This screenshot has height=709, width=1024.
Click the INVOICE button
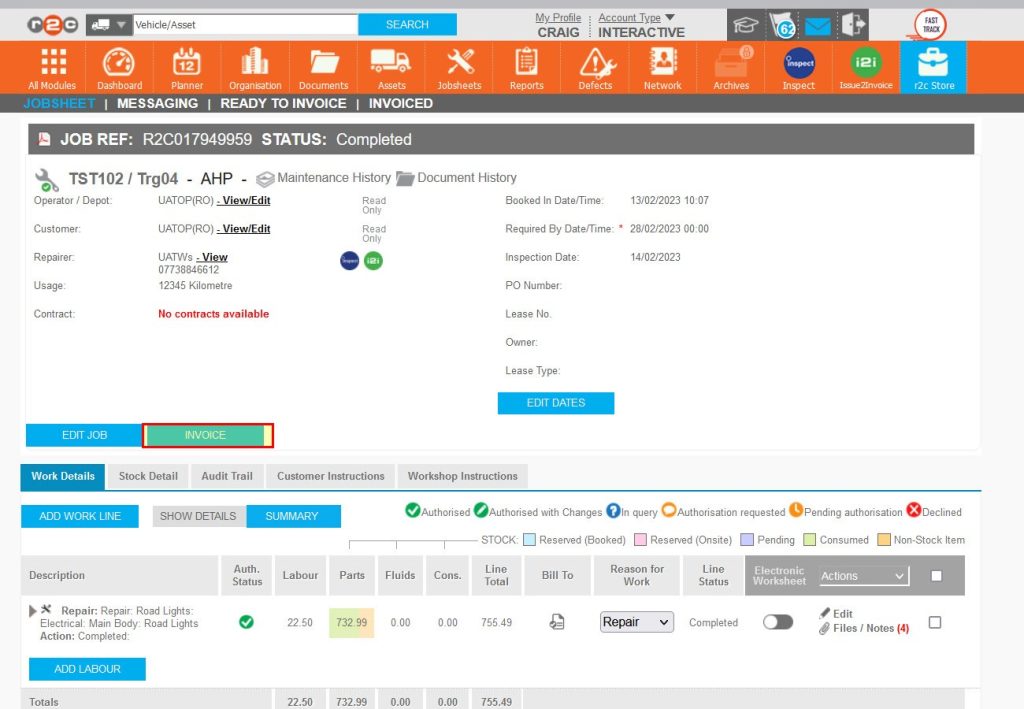pos(205,435)
